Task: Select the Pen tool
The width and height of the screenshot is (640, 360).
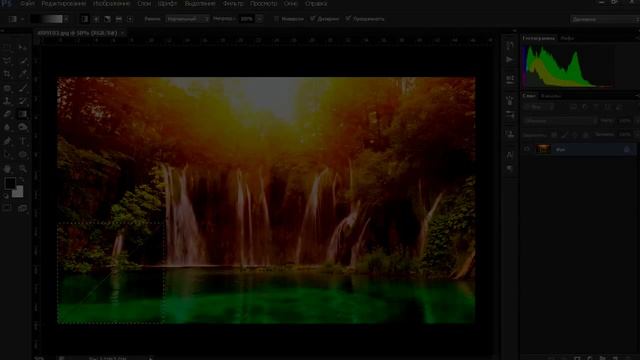Action: [7, 141]
